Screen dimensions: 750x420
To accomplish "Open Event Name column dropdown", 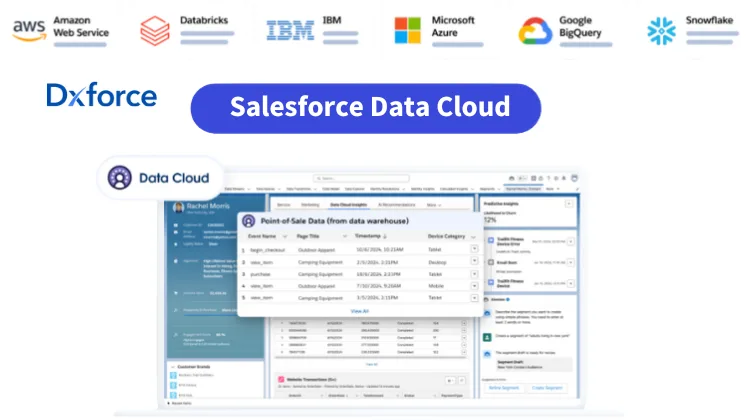I will click(x=285, y=236).
